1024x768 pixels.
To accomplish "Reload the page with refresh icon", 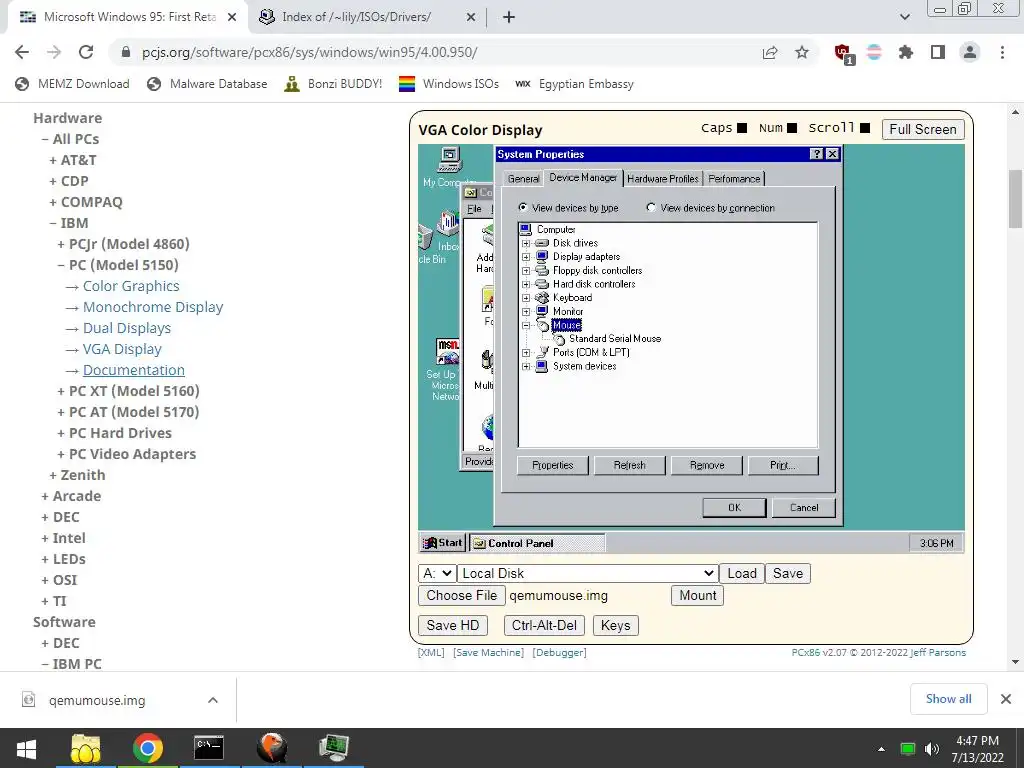I will coord(86,52).
